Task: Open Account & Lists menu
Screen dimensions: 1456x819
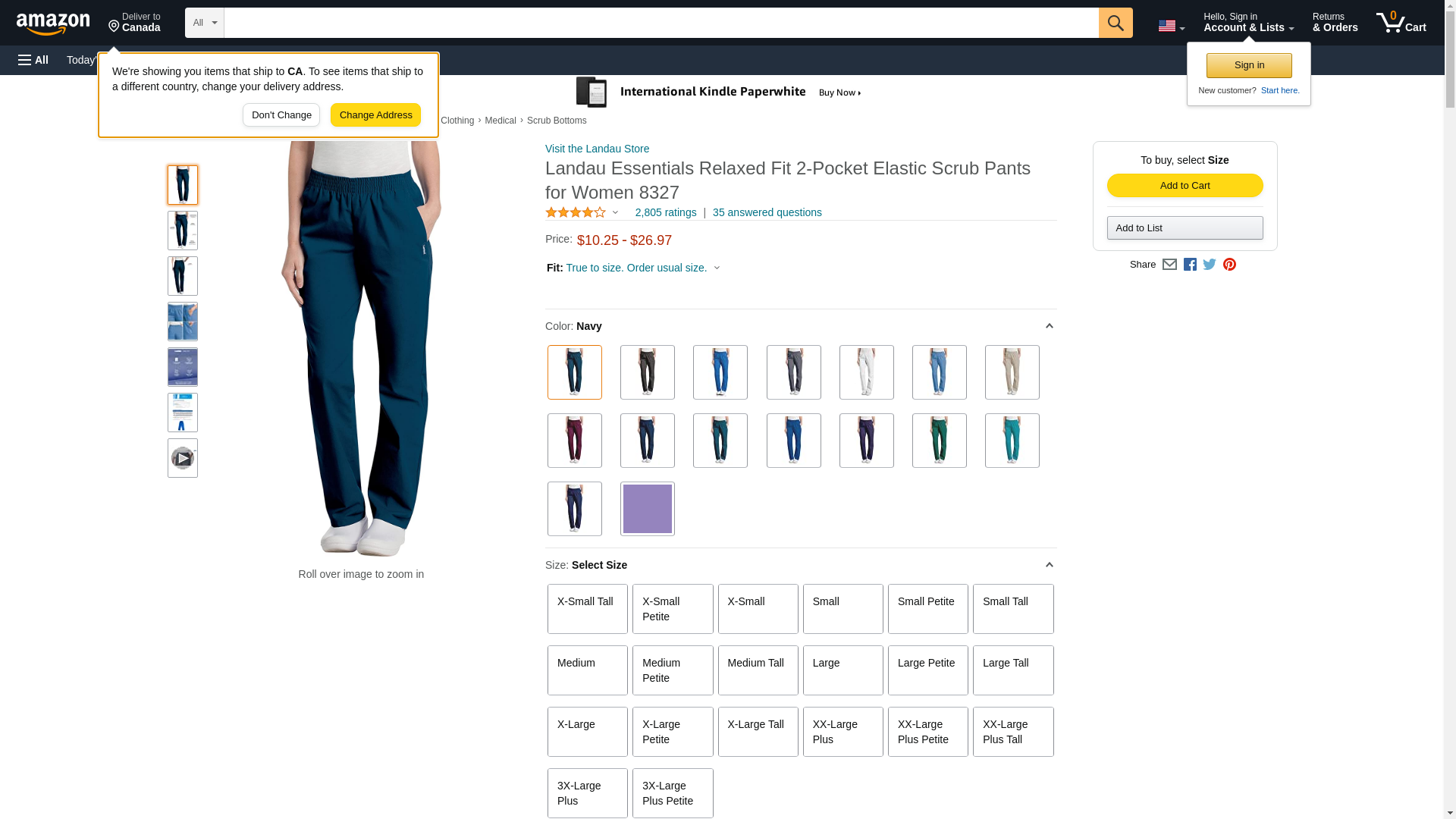Action: (1247, 23)
